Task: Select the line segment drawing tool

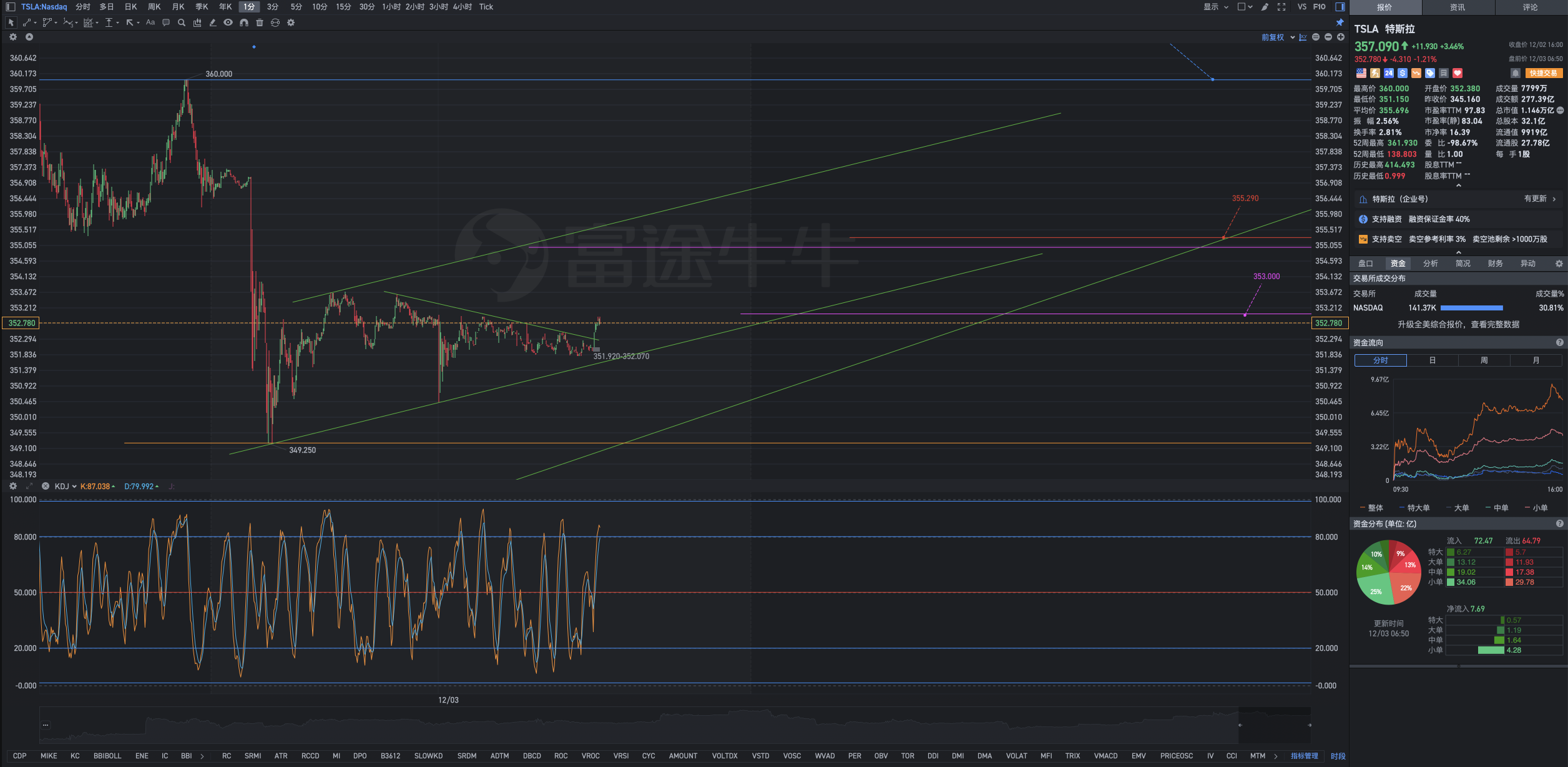Action: click(x=27, y=22)
